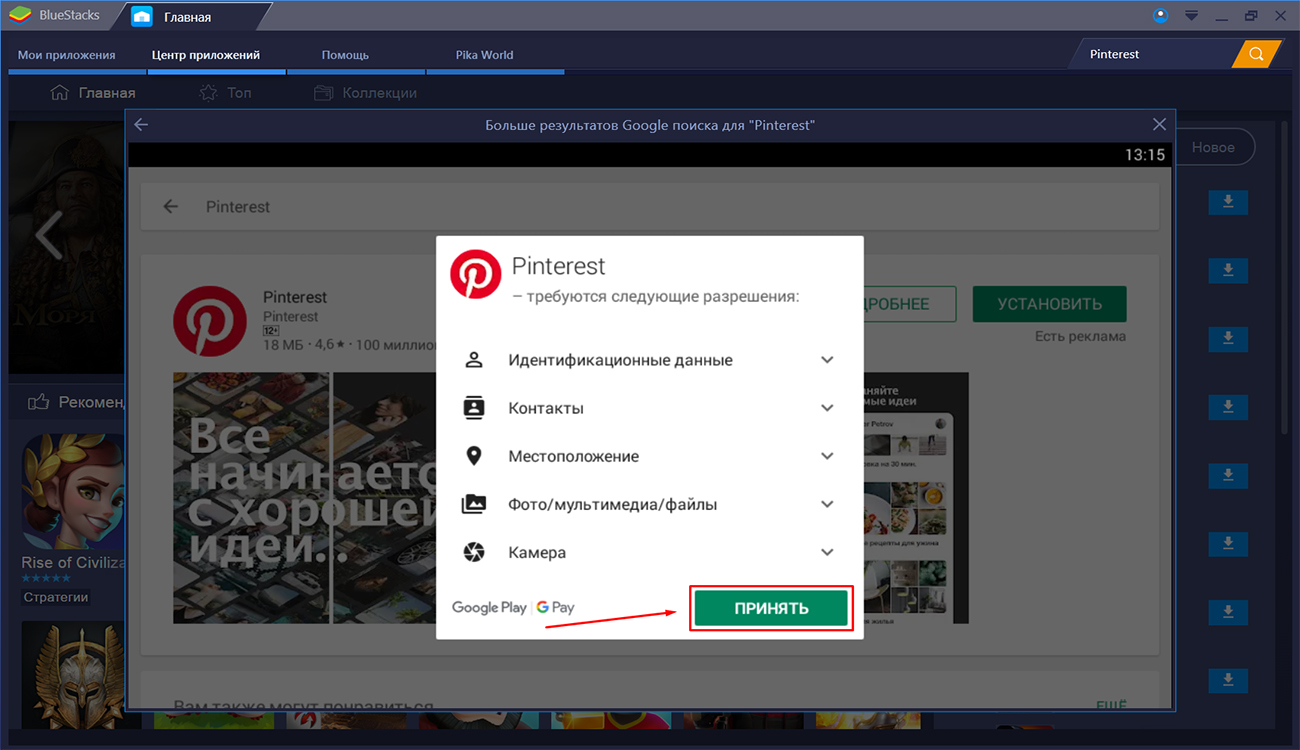The width and height of the screenshot is (1300, 750).
Task: Click the "Местоположение" permission label
Action: [573, 456]
